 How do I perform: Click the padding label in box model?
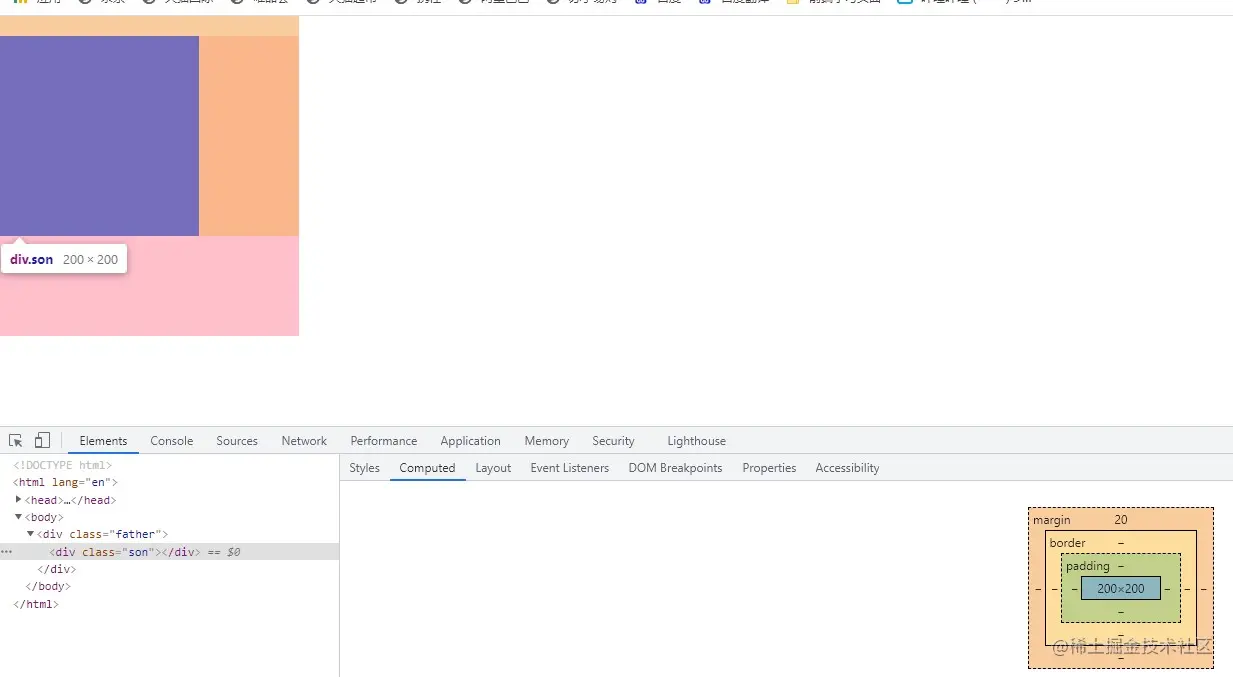pos(1088,566)
